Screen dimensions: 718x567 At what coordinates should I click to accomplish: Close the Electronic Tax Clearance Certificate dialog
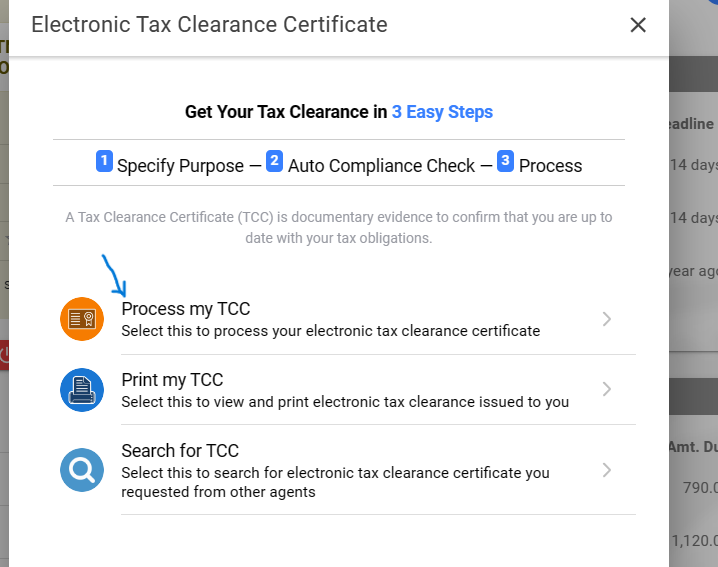(x=638, y=25)
